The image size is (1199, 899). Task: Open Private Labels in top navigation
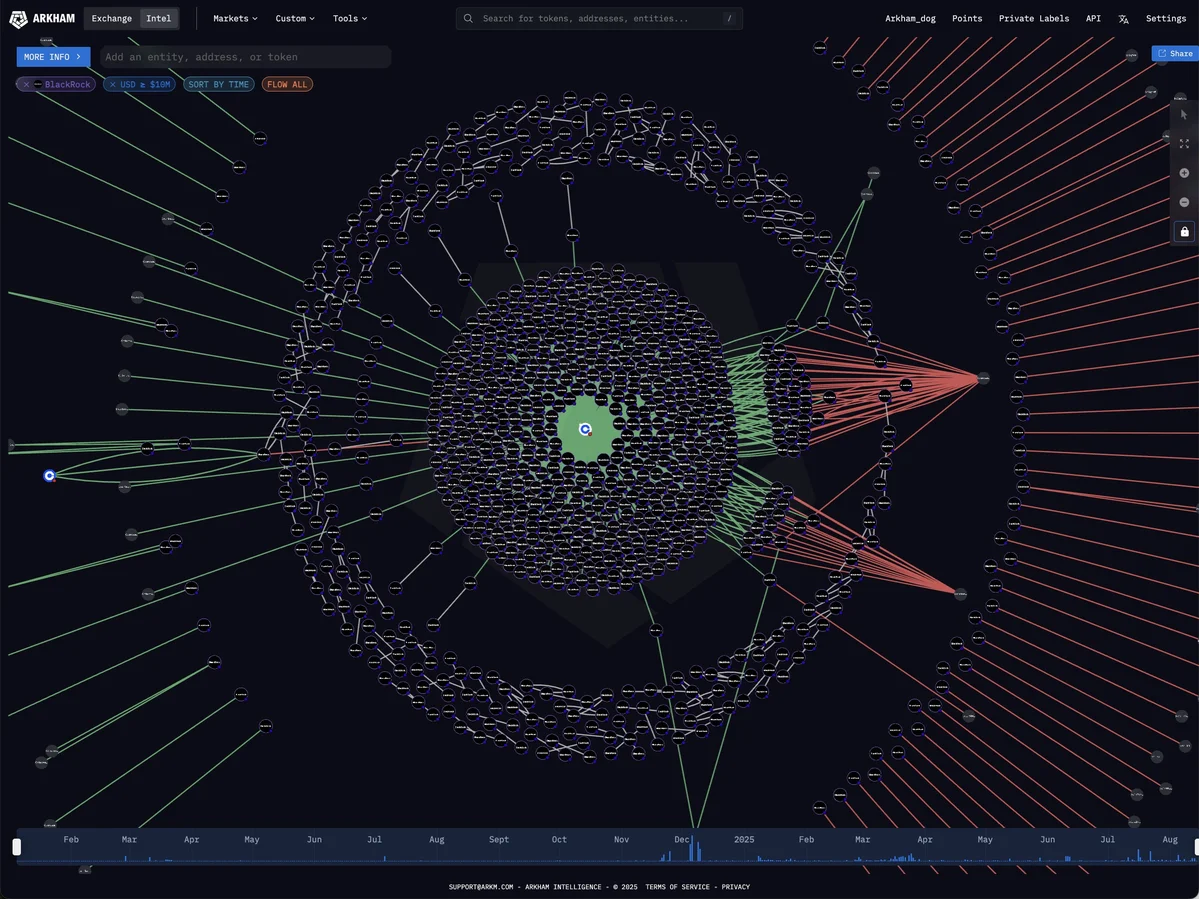(1033, 18)
